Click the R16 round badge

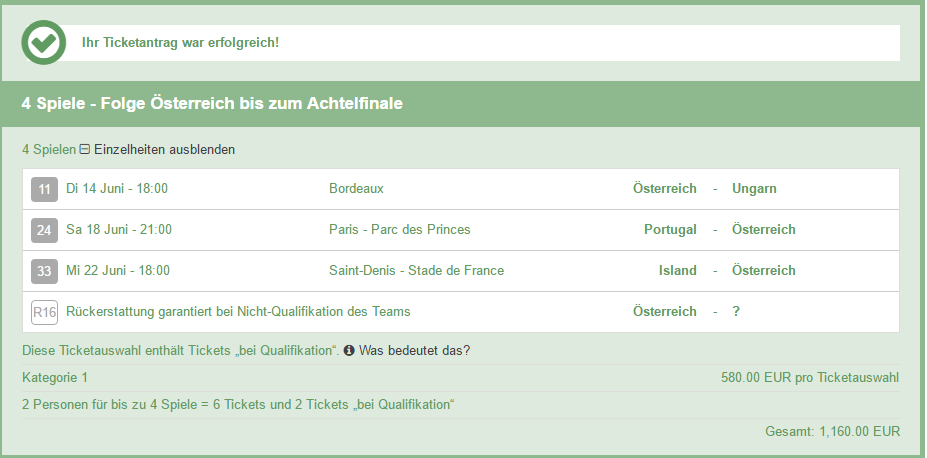tap(44, 312)
